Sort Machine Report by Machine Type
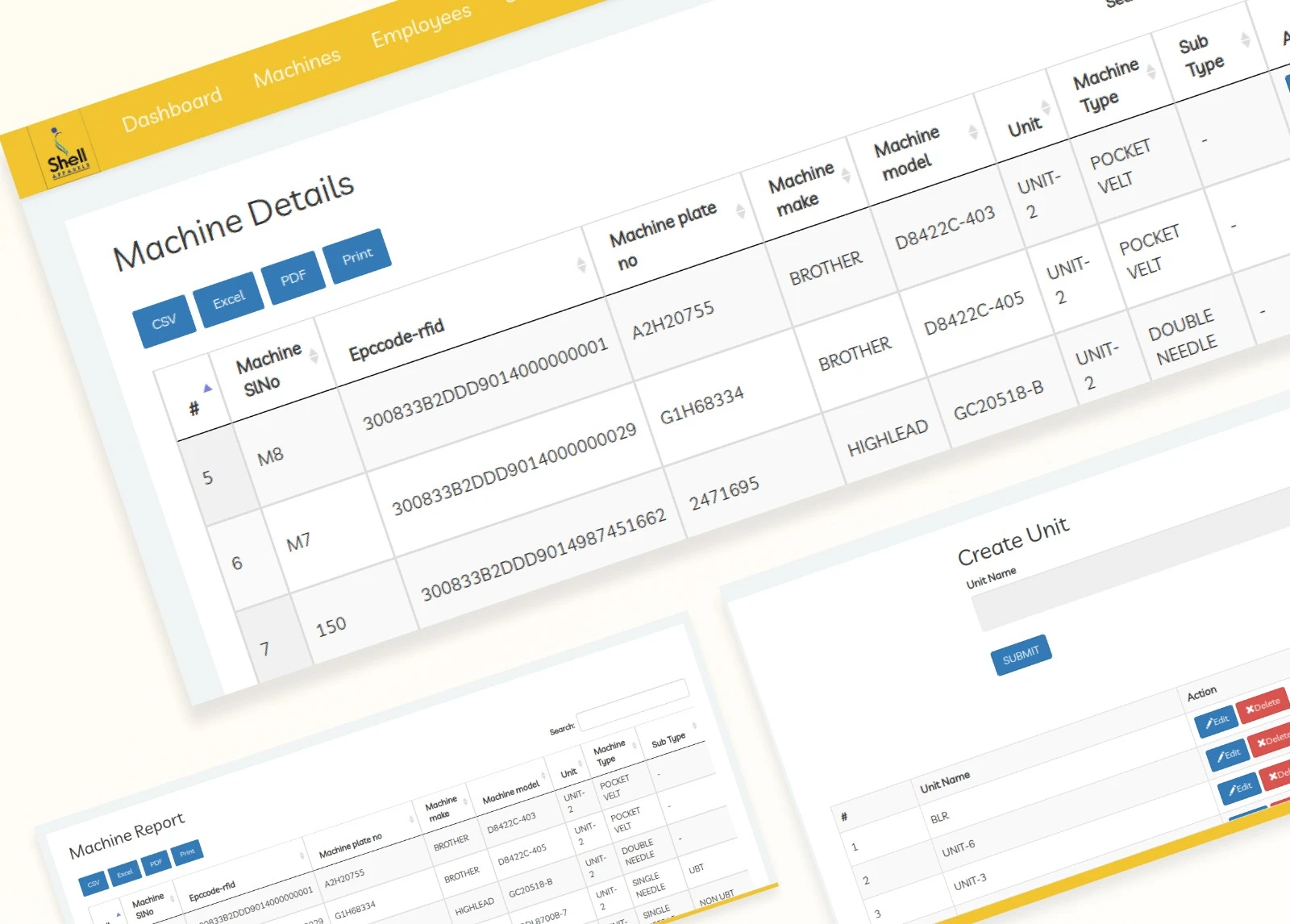This screenshot has height=924, width=1290. (x=635, y=745)
